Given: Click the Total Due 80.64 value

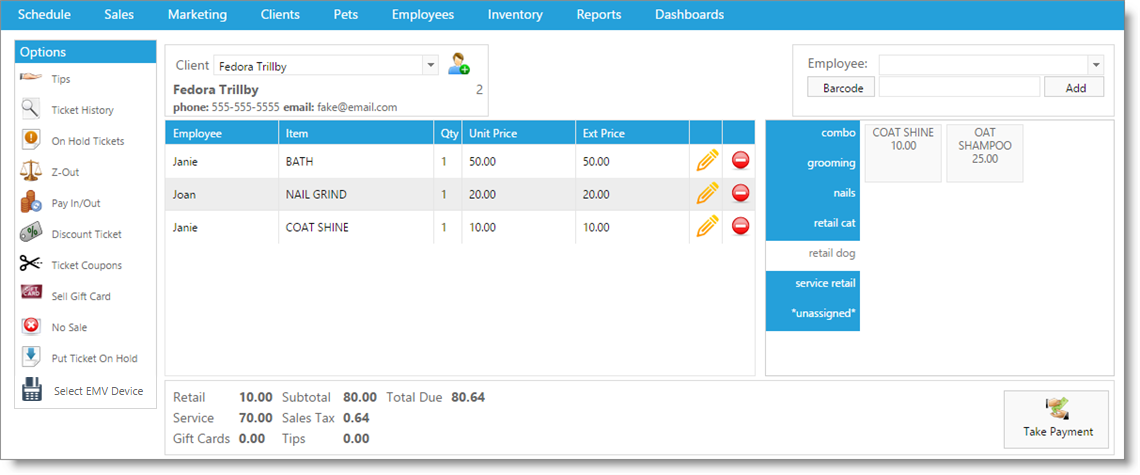Looking at the screenshot, I should (468, 397).
